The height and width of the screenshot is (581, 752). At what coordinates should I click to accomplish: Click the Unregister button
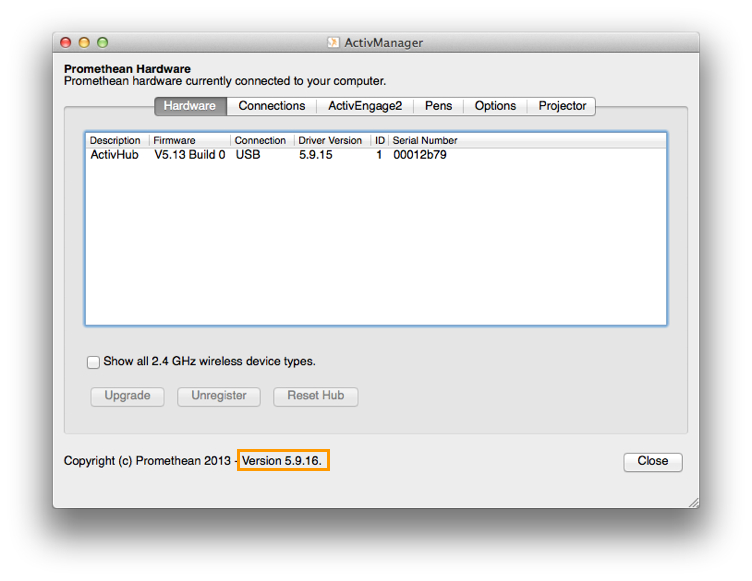(x=219, y=396)
